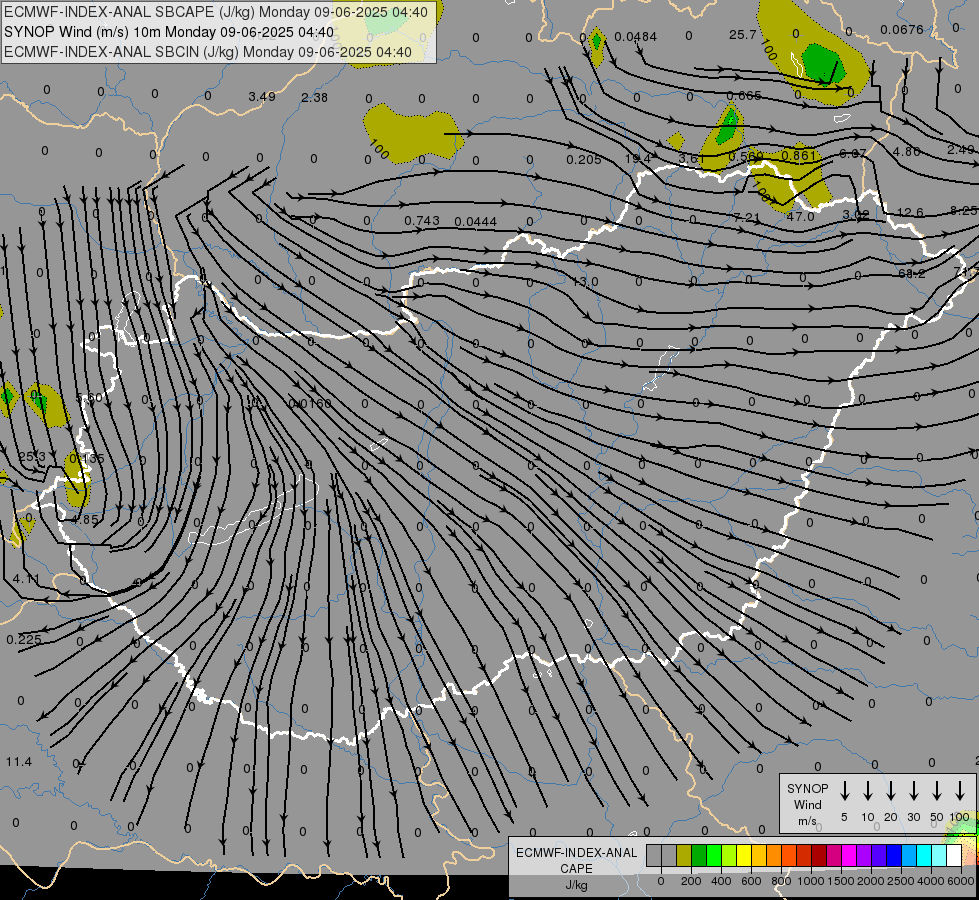
Task: Click the 'm/s' unit in wind legend
Action: point(807,821)
